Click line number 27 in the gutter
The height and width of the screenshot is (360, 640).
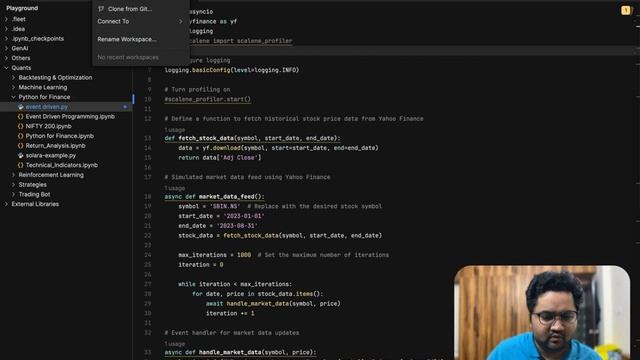(x=148, y=284)
